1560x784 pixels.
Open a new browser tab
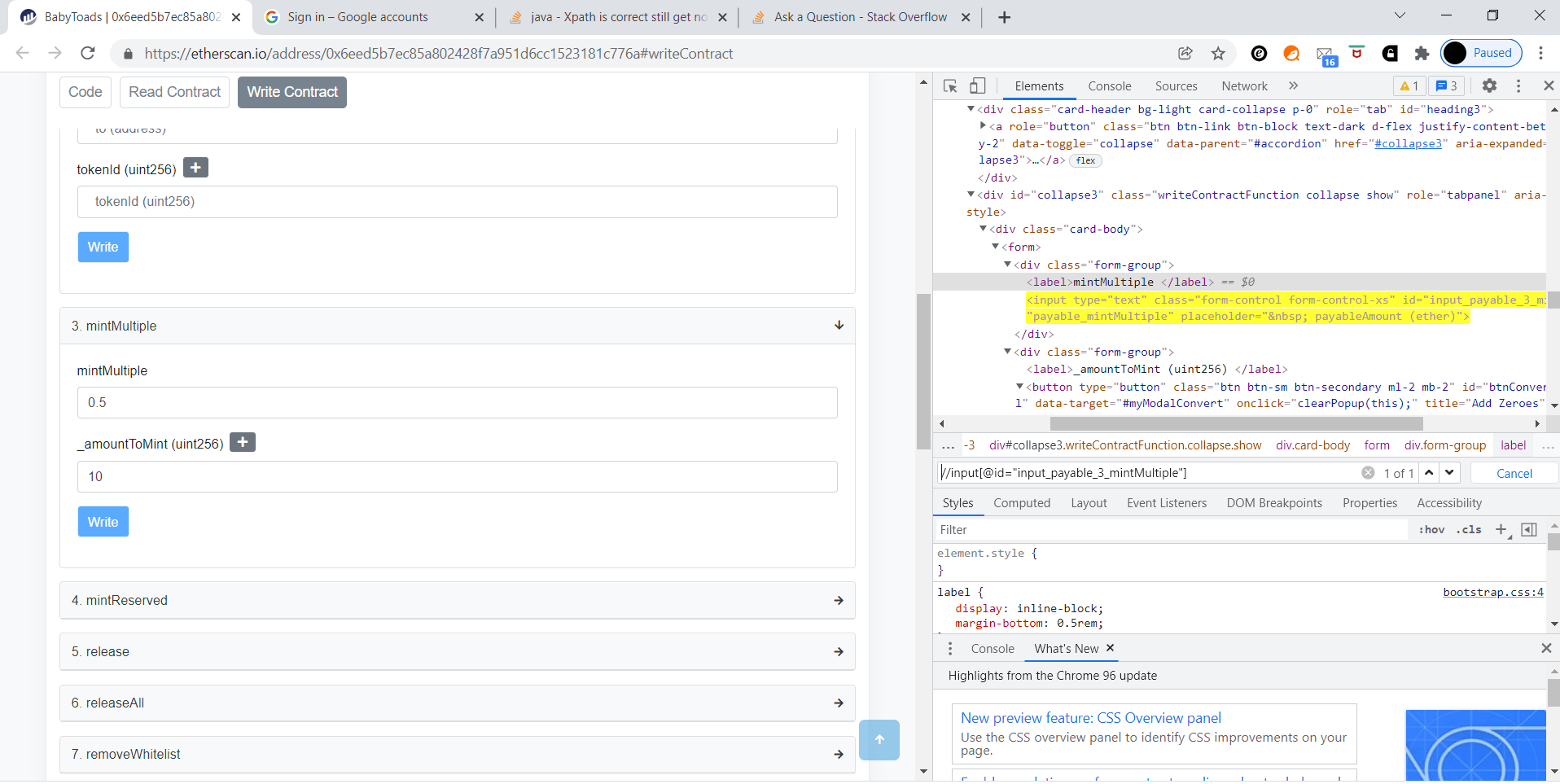click(x=1005, y=17)
